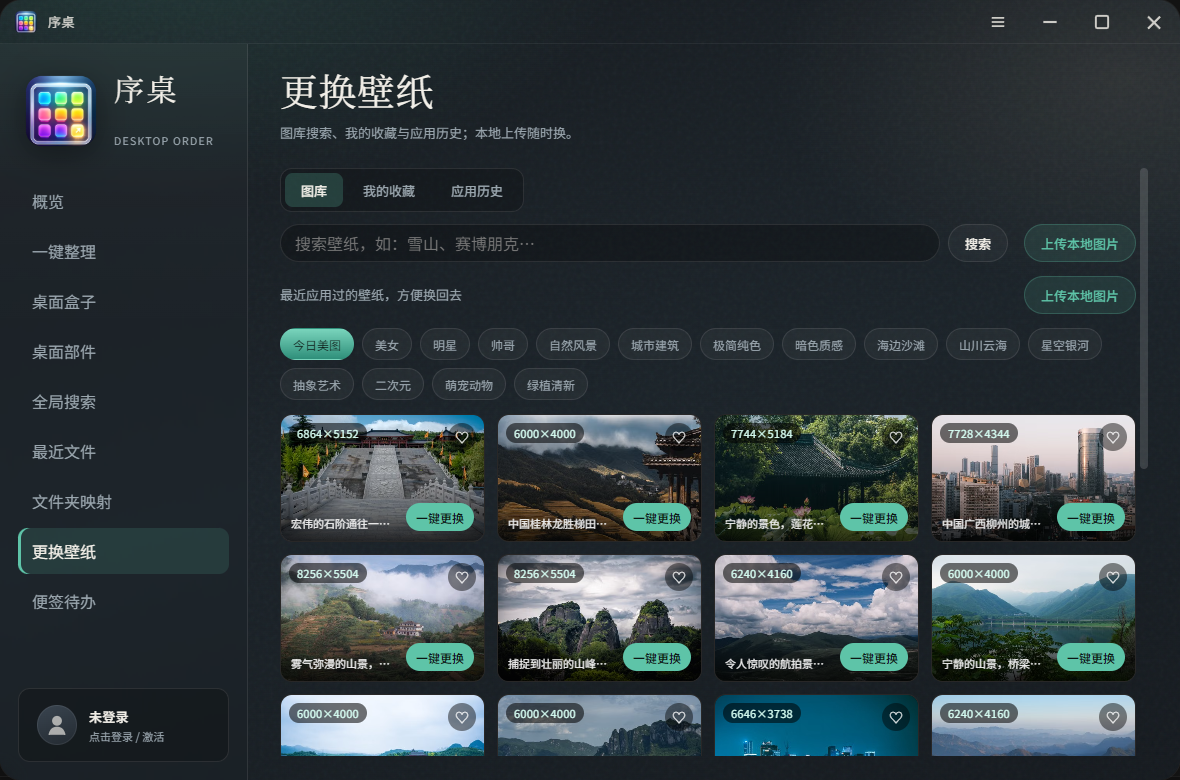Click heart on third-row second 6000×4000 wallpaper
Viewport: 1180px width, 780px height.
[679, 718]
